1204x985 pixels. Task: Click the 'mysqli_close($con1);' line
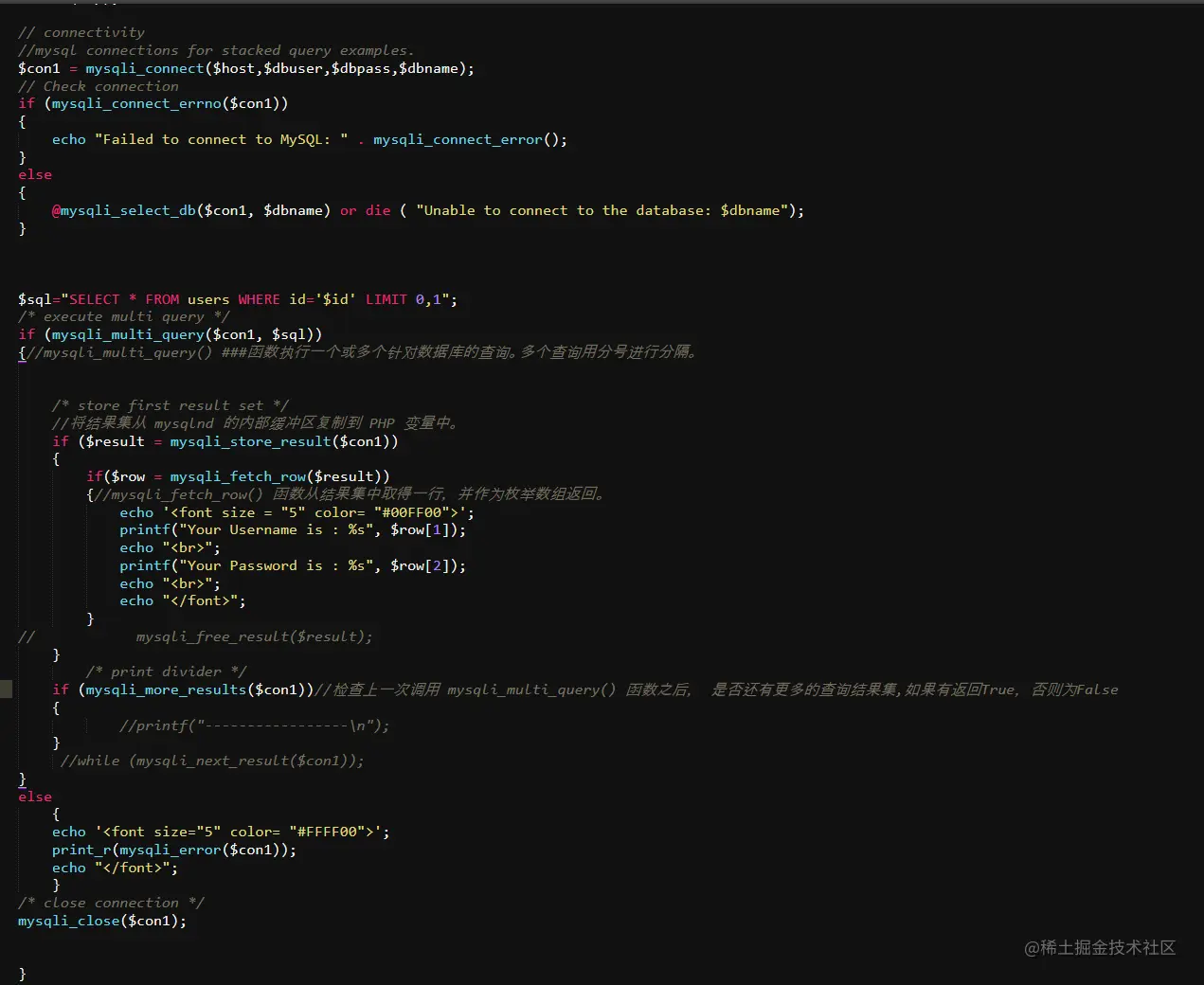[x=102, y=921]
